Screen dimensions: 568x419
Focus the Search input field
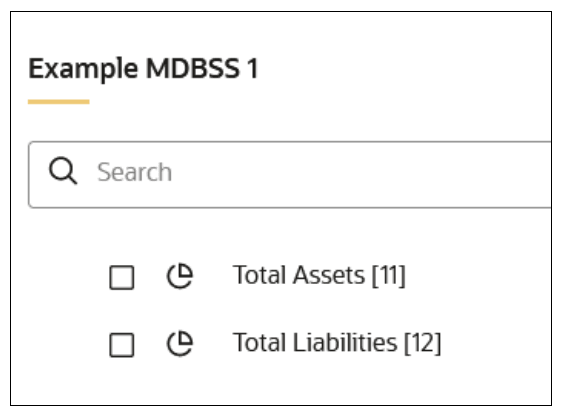point(290,175)
